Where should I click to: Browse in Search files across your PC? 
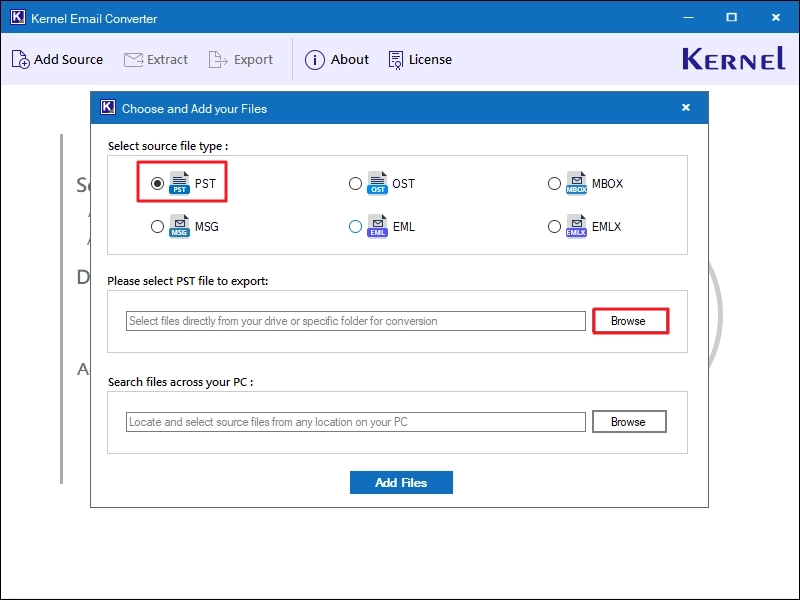[x=629, y=422]
